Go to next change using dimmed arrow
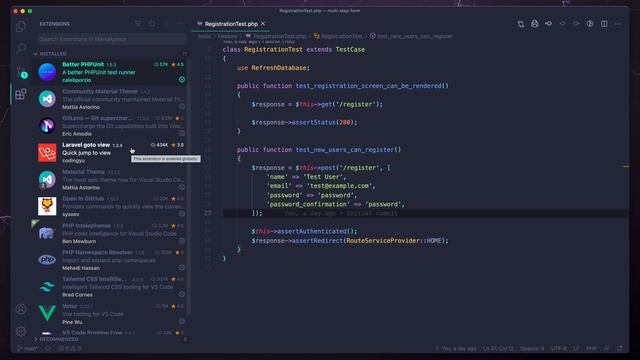The width and height of the screenshot is (640, 360). 576,24
